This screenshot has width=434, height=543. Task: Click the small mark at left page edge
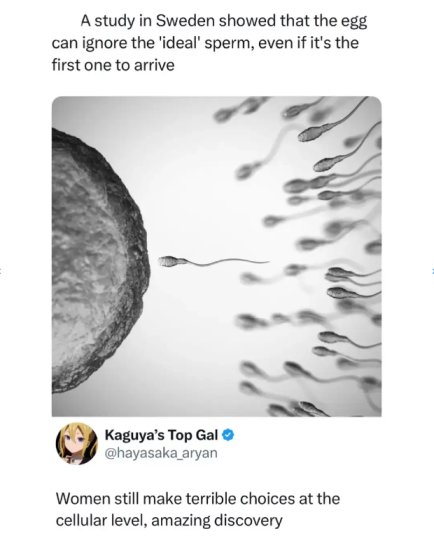[1, 271]
